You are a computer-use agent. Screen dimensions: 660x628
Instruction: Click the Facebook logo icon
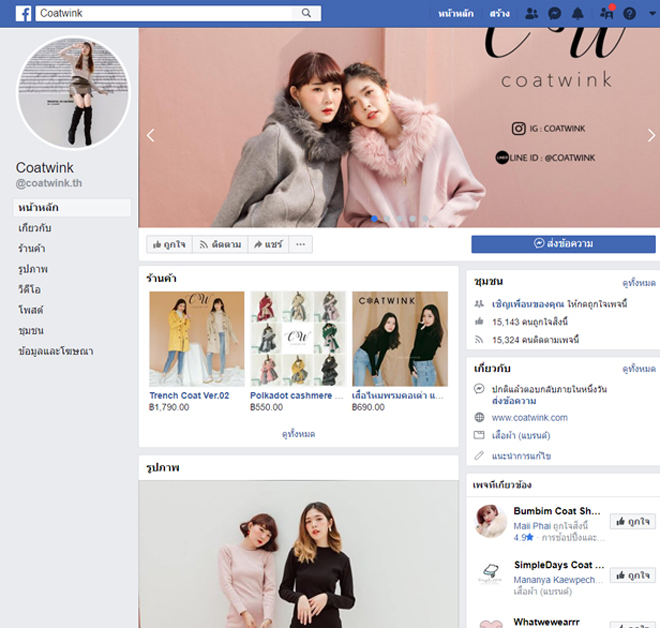[24, 13]
